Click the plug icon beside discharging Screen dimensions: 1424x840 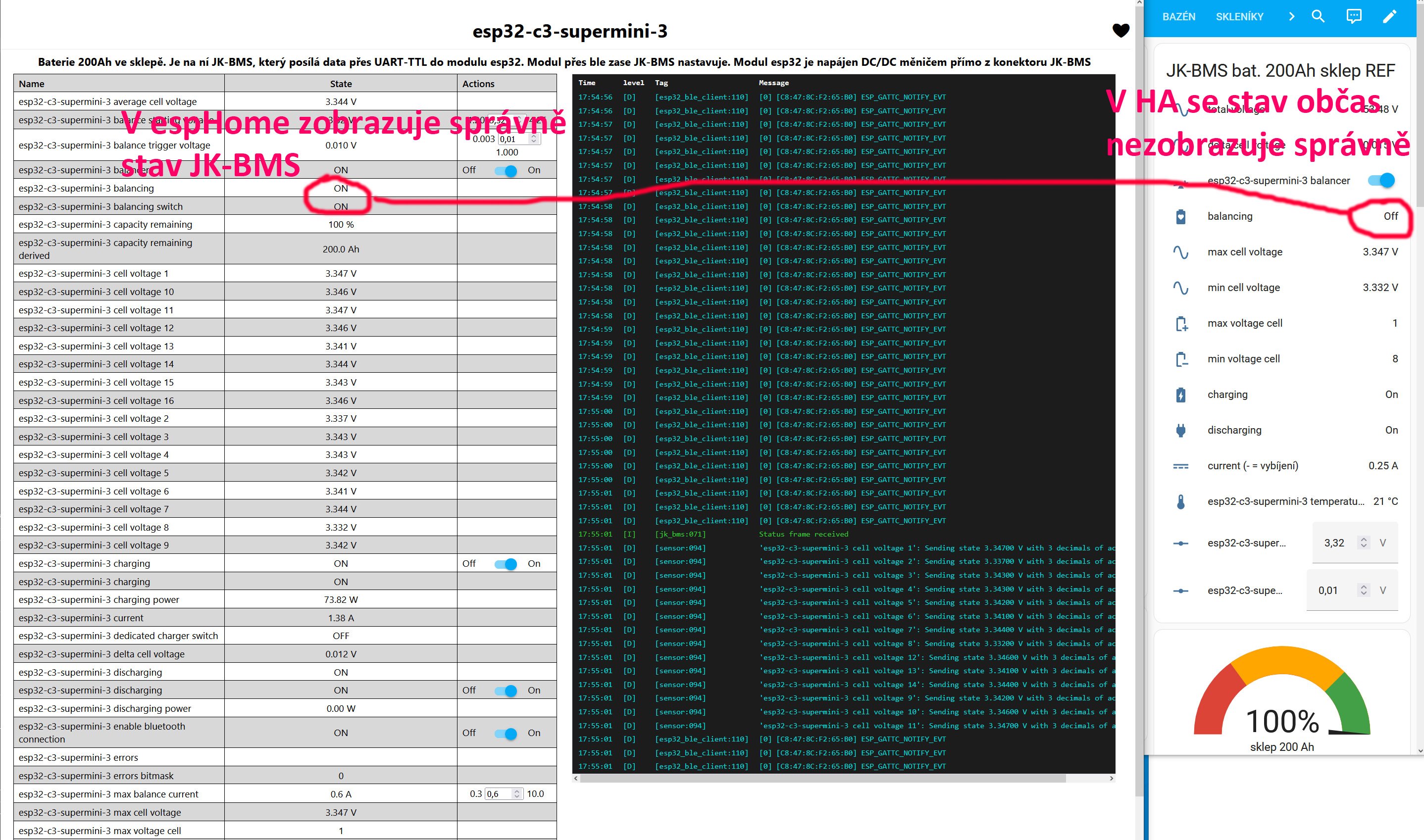pyautogui.click(x=1180, y=430)
